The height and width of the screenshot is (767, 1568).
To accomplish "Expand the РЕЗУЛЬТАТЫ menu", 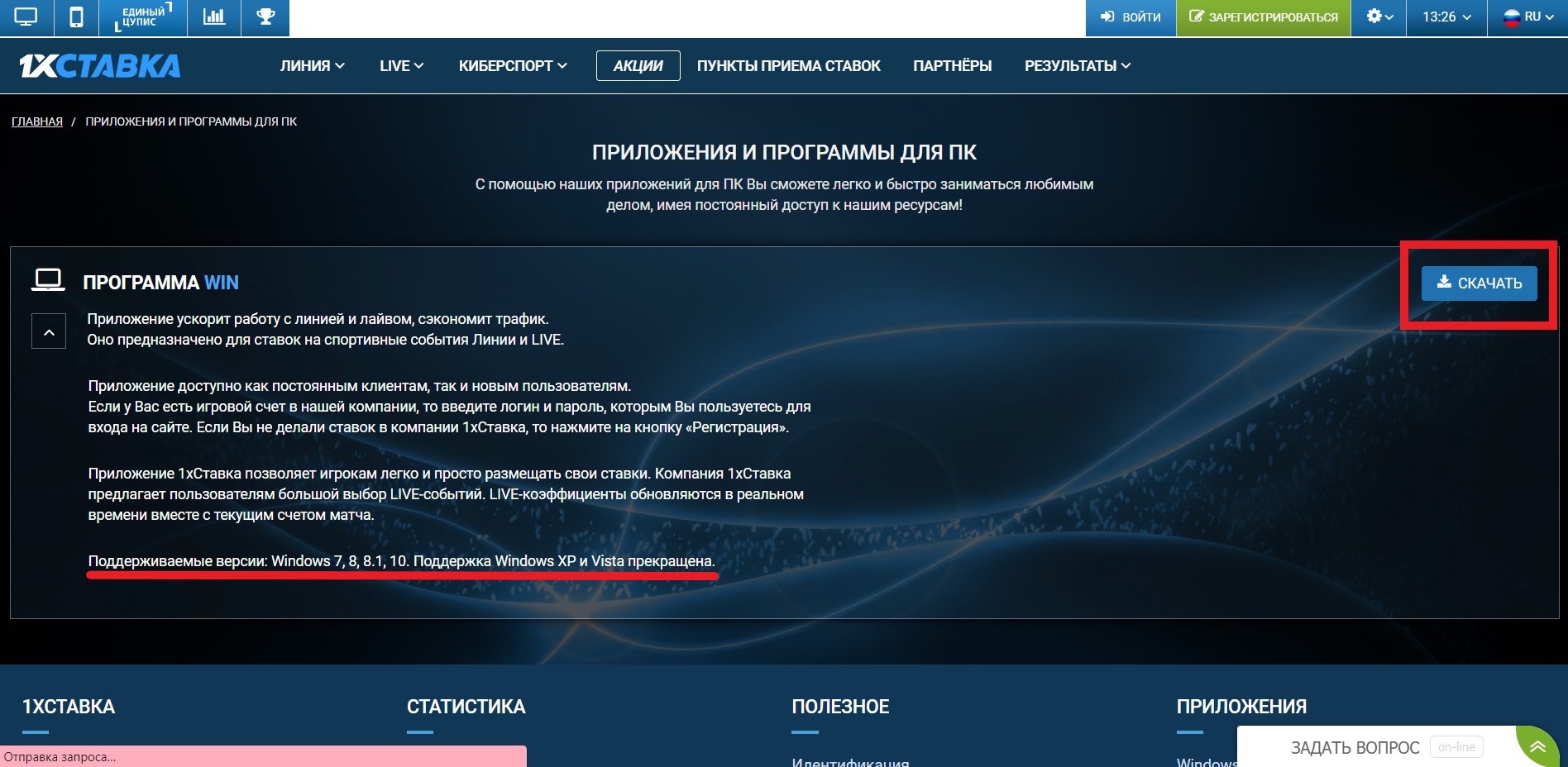I will click(1078, 66).
